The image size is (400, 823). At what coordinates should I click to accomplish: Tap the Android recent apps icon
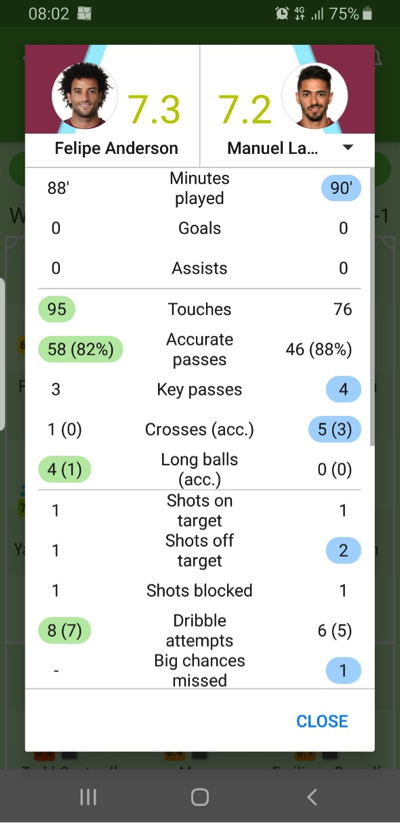coord(88,797)
